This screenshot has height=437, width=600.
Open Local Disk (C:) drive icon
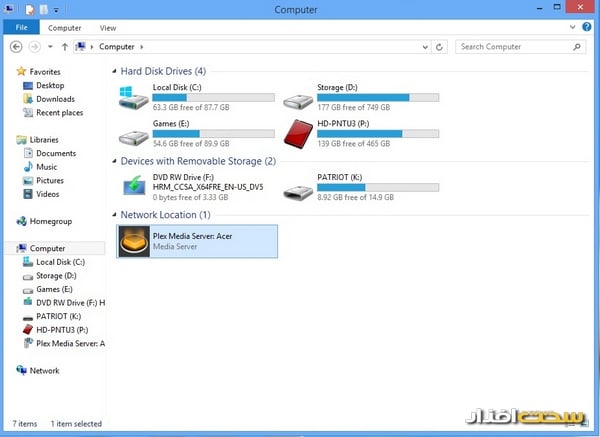coord(132,98)
